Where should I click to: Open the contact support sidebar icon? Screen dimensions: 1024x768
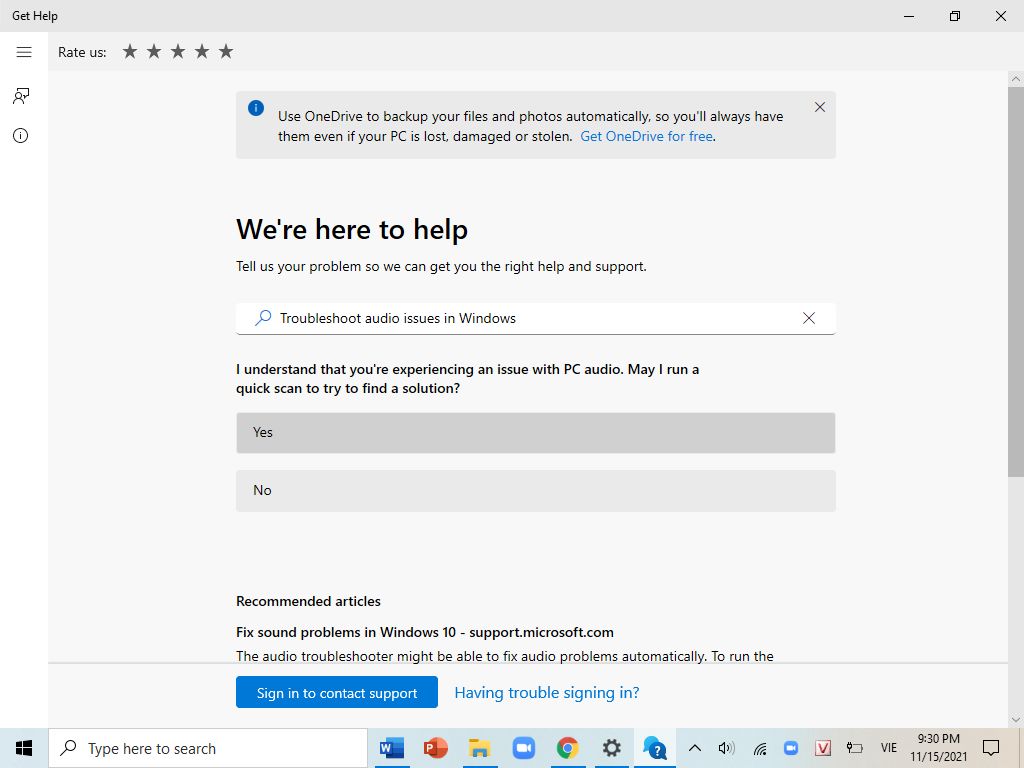tap(21, 96)
